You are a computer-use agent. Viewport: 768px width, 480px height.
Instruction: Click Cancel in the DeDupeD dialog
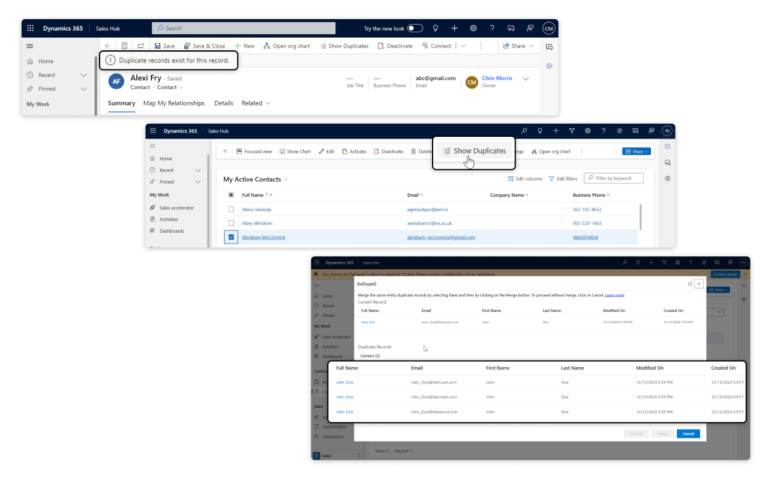(688, 433)
